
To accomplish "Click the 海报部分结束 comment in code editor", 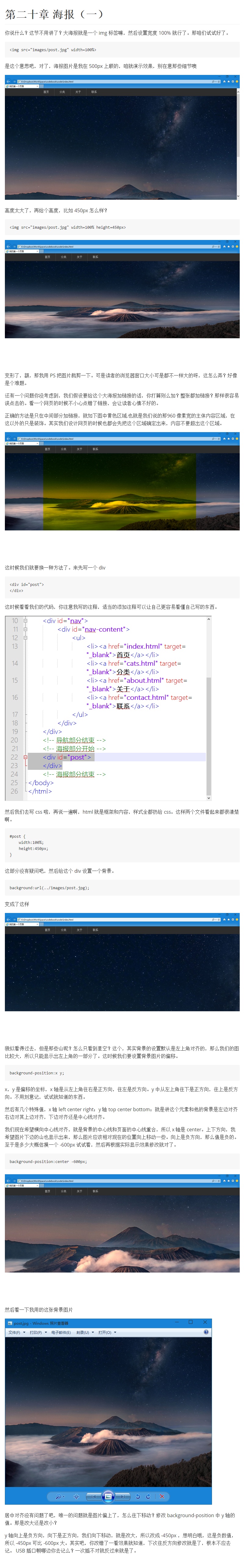I will tap(75, 774).
